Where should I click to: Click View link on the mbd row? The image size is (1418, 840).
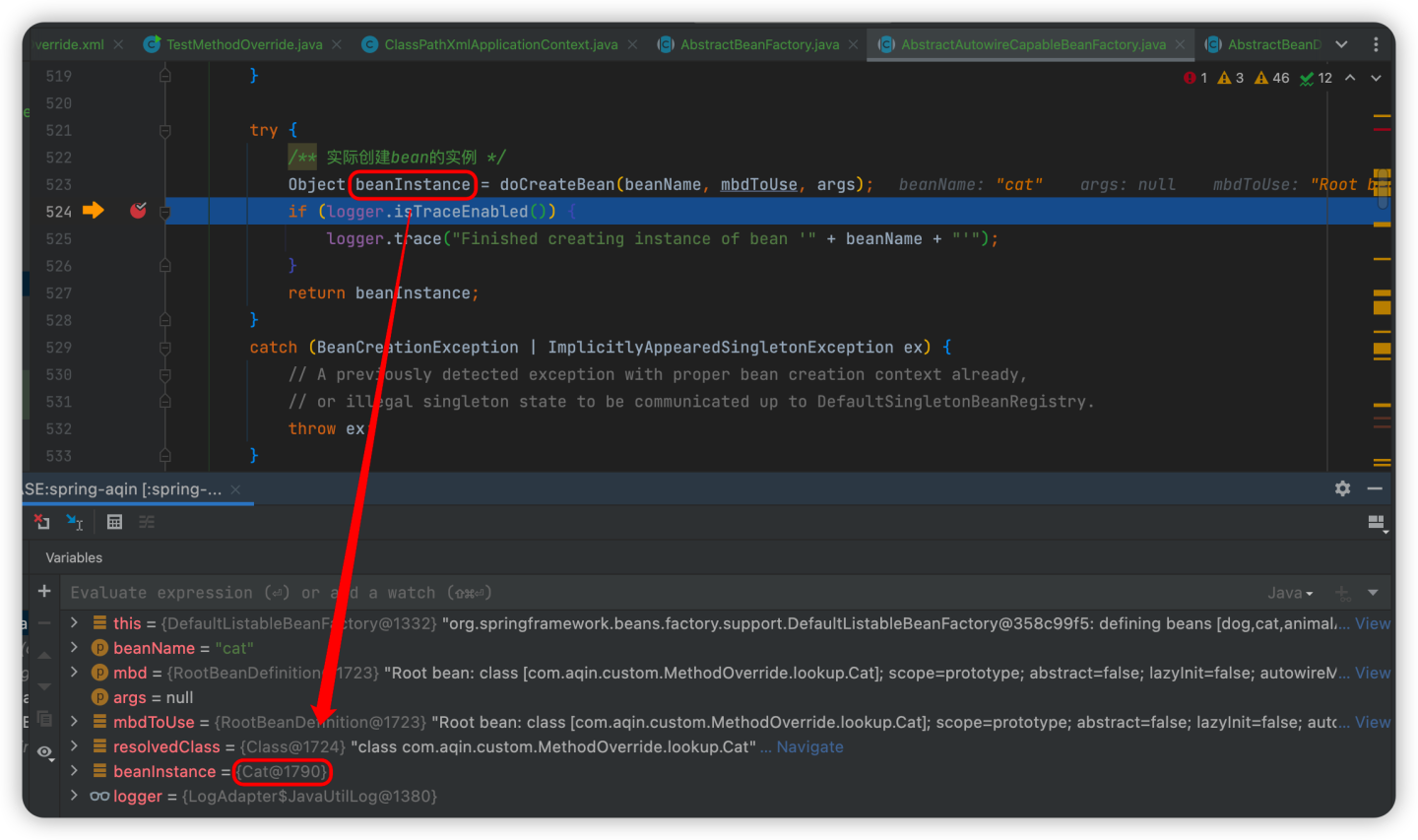click(1373, 673)
